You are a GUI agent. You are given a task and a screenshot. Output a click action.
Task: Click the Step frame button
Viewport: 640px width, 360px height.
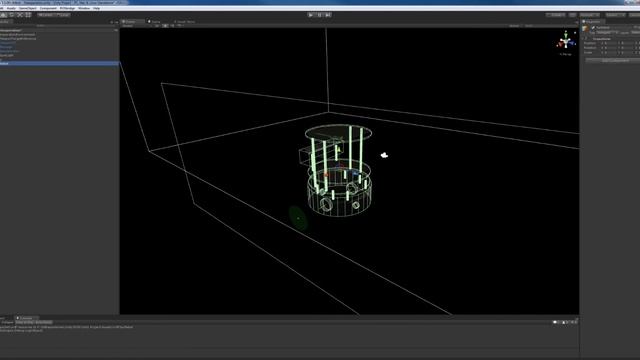pos(328,15)
